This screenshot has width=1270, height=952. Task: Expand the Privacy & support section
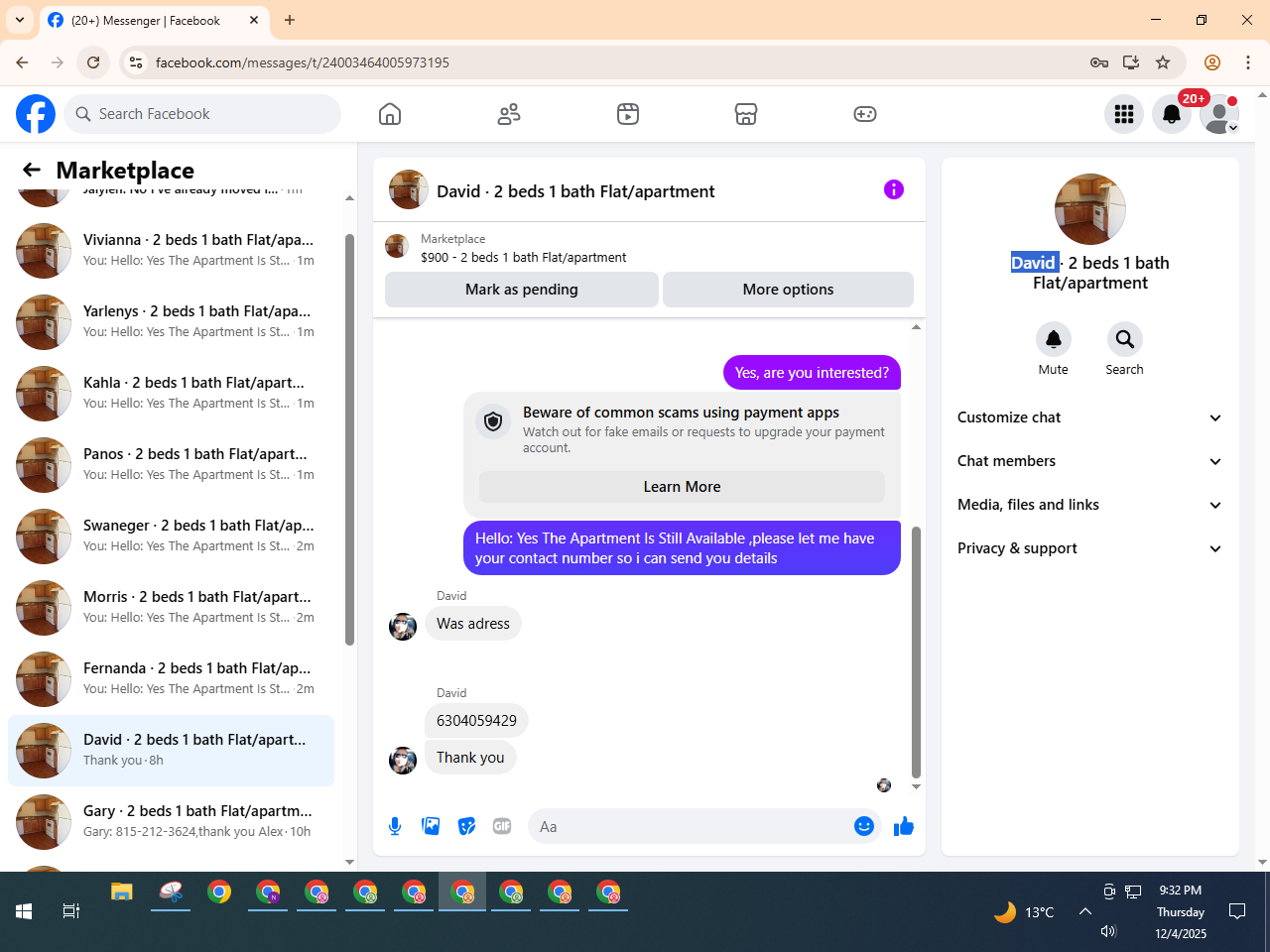click(x=1089, y=548)
